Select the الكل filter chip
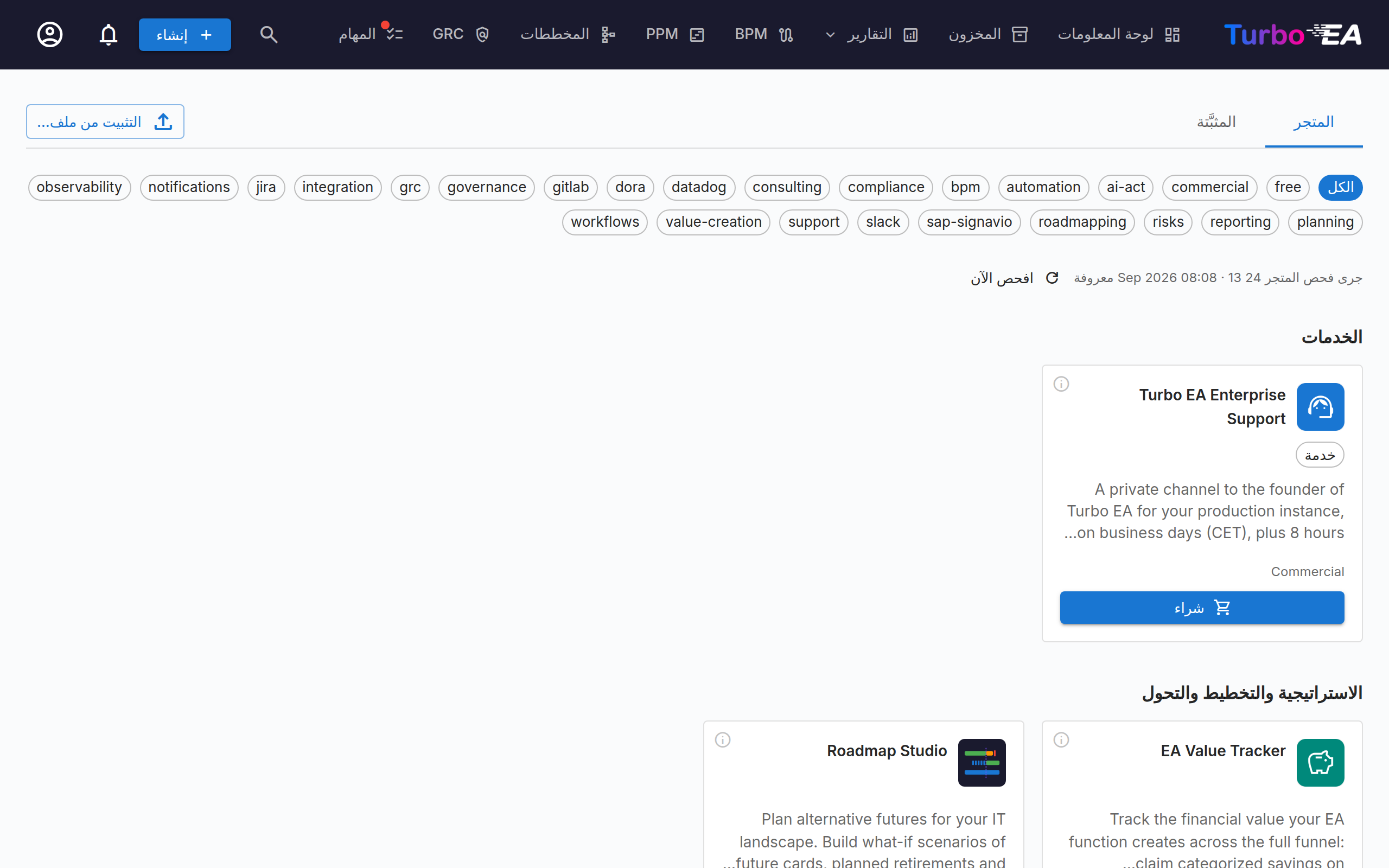 [1340, 188]
